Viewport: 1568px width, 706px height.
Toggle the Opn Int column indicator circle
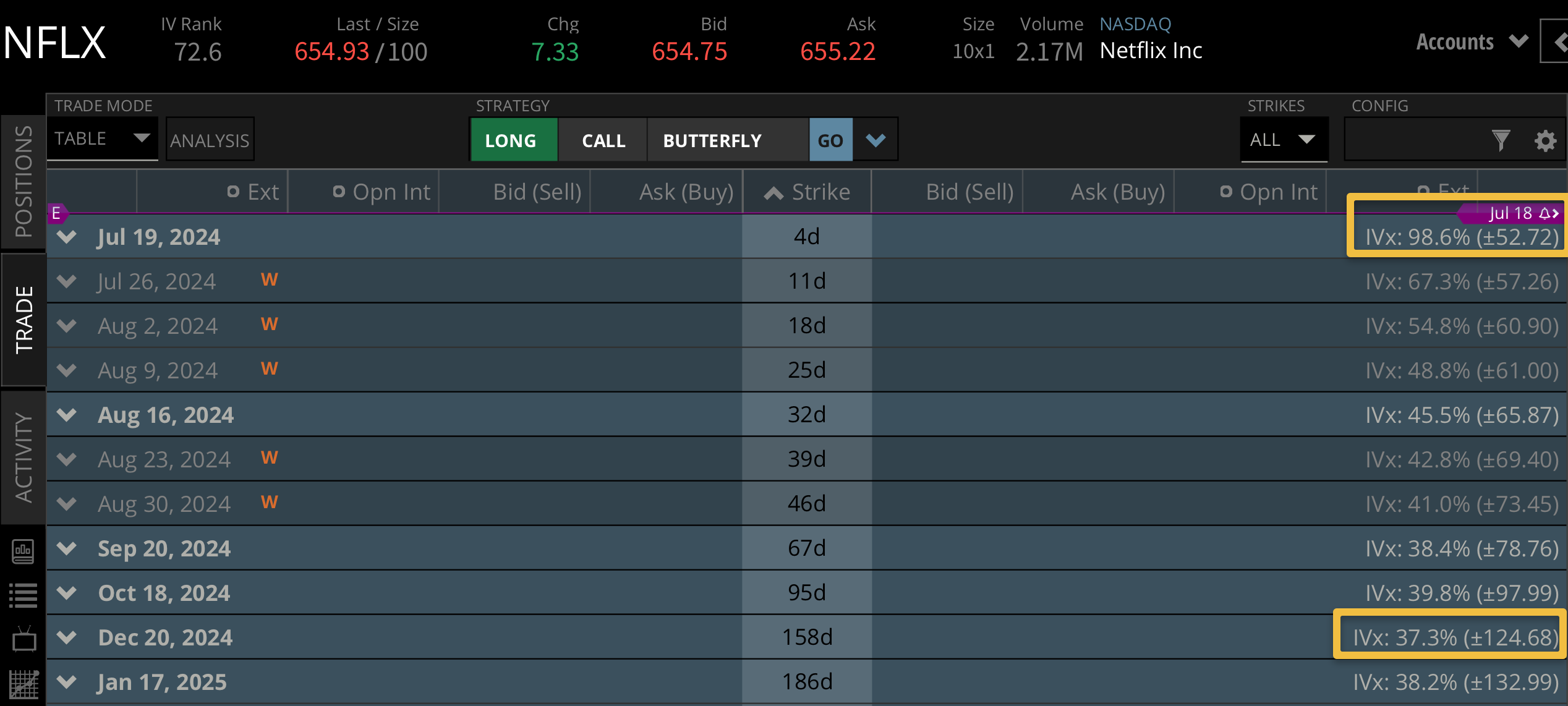tap(339, 192)
